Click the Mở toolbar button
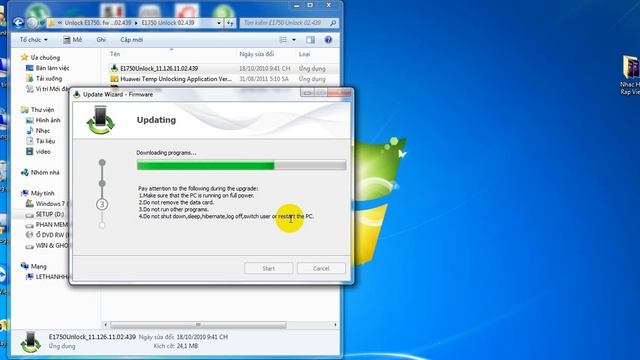The height and width of the screenshot is (360, 640). coord(73,40)
